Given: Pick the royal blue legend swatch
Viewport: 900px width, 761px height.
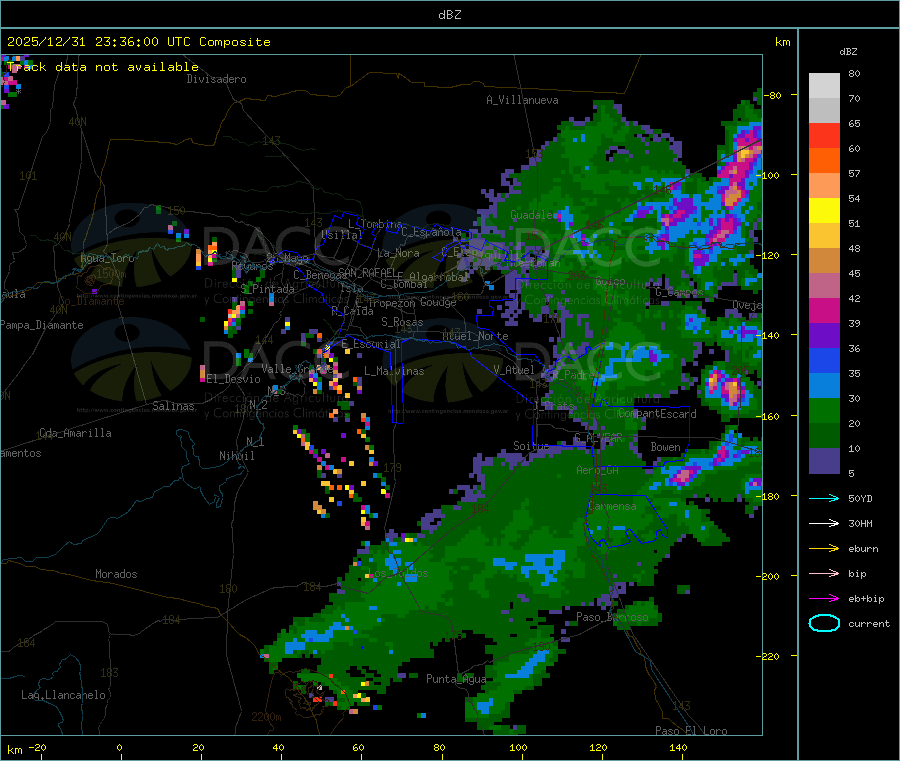Looking at the screenshot, I should tap(824, 360).
